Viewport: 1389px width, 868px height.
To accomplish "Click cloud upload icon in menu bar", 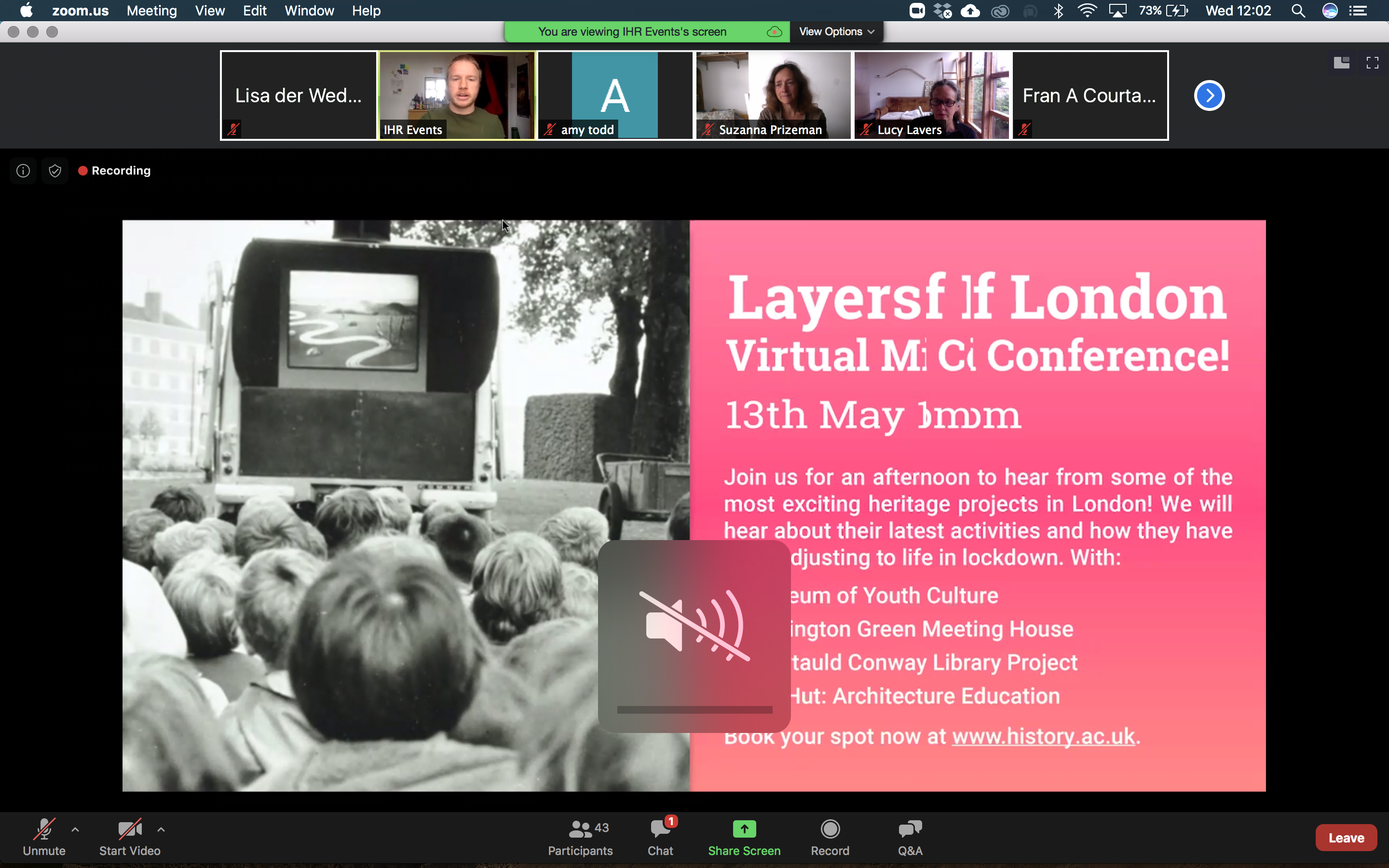I will (x=970, y=10).
